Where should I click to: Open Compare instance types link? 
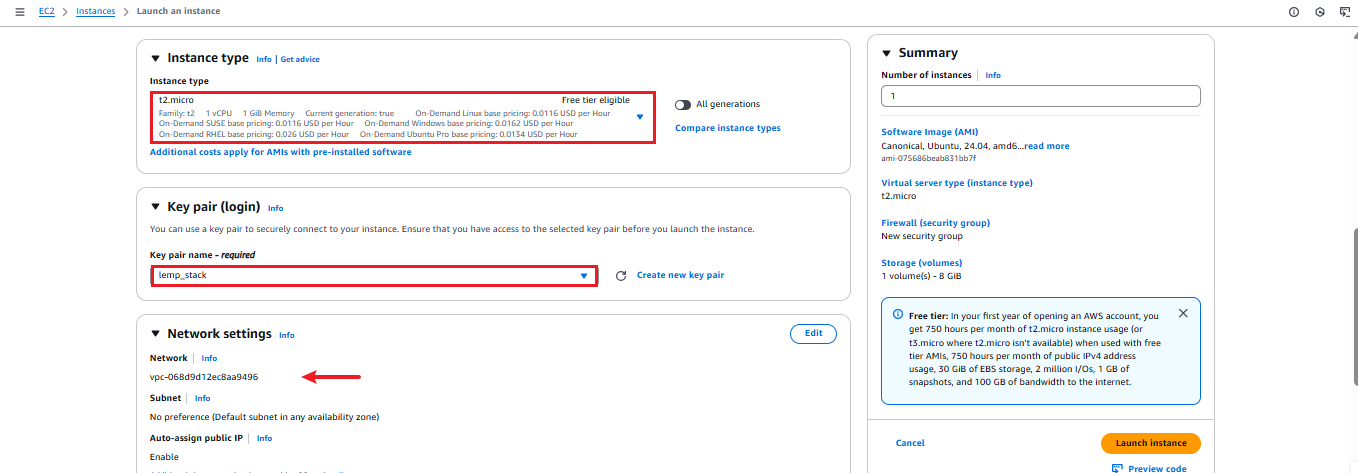(x=728, y=128)
